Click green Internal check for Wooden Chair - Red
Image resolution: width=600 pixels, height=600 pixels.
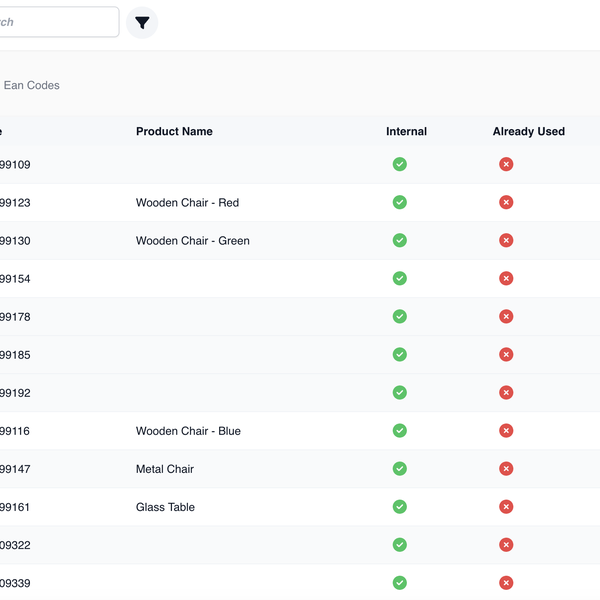[x=400, y=202]
